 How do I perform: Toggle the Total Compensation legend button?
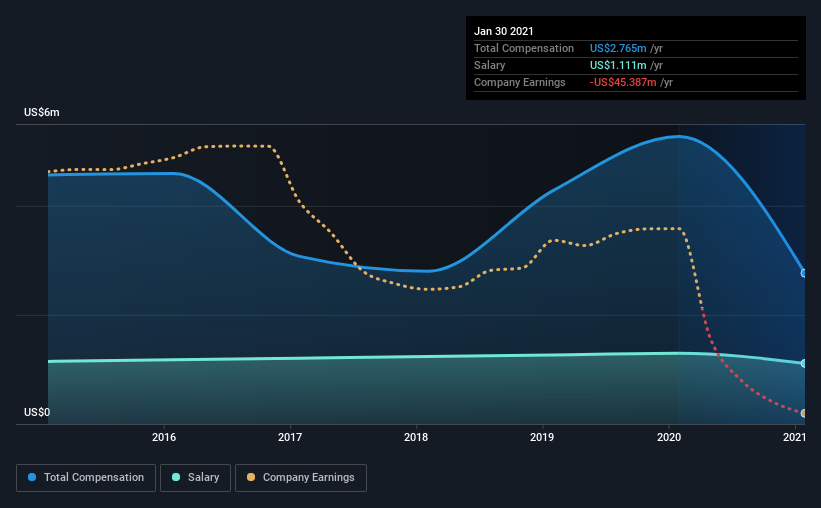click(86, 478)
